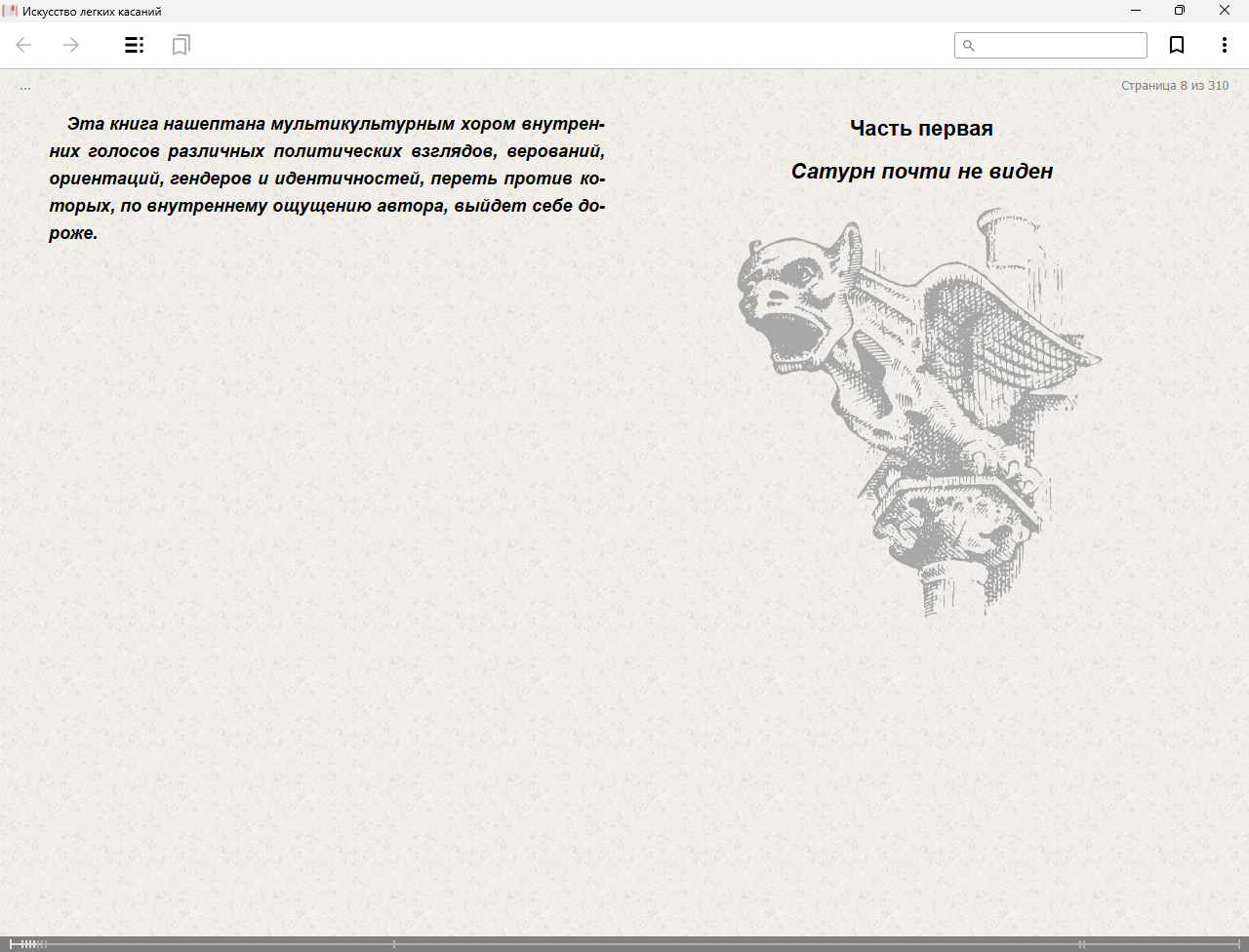Click the book app icon in title bar
Screen dimensions: 1249x952
(x=10, y=11)
